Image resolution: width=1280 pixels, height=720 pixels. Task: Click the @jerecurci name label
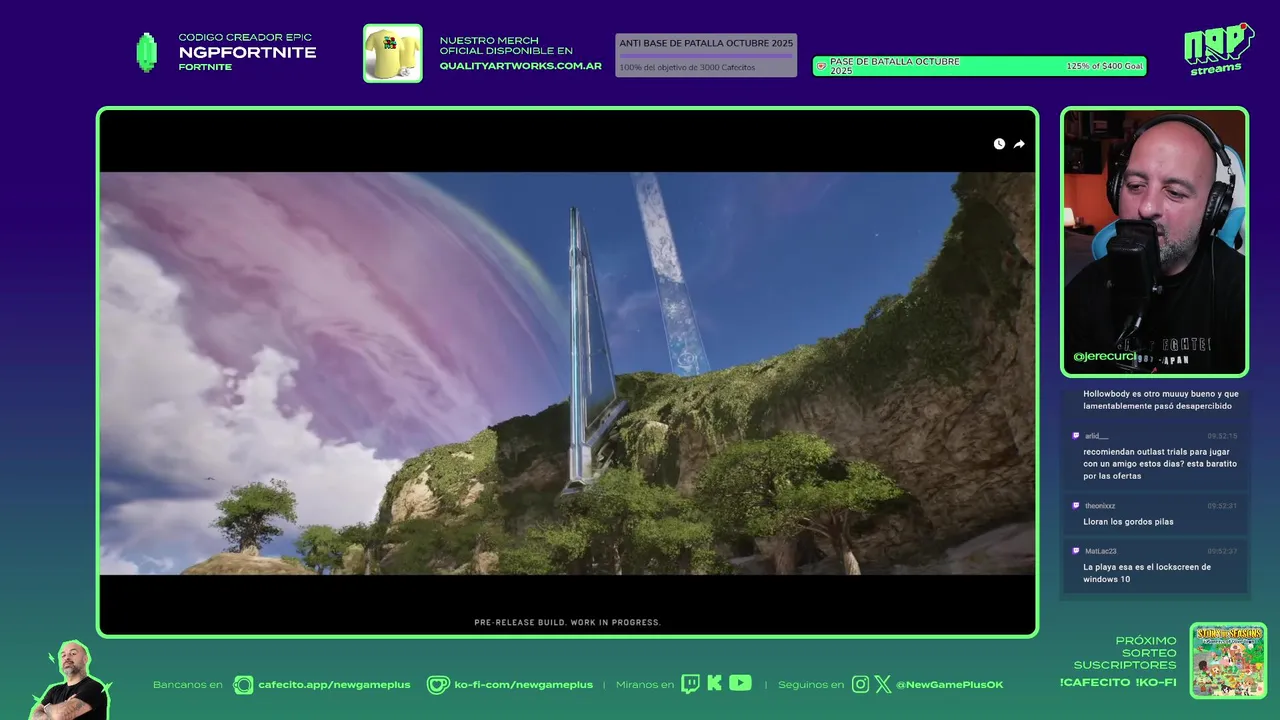(x=1104, y=356)
